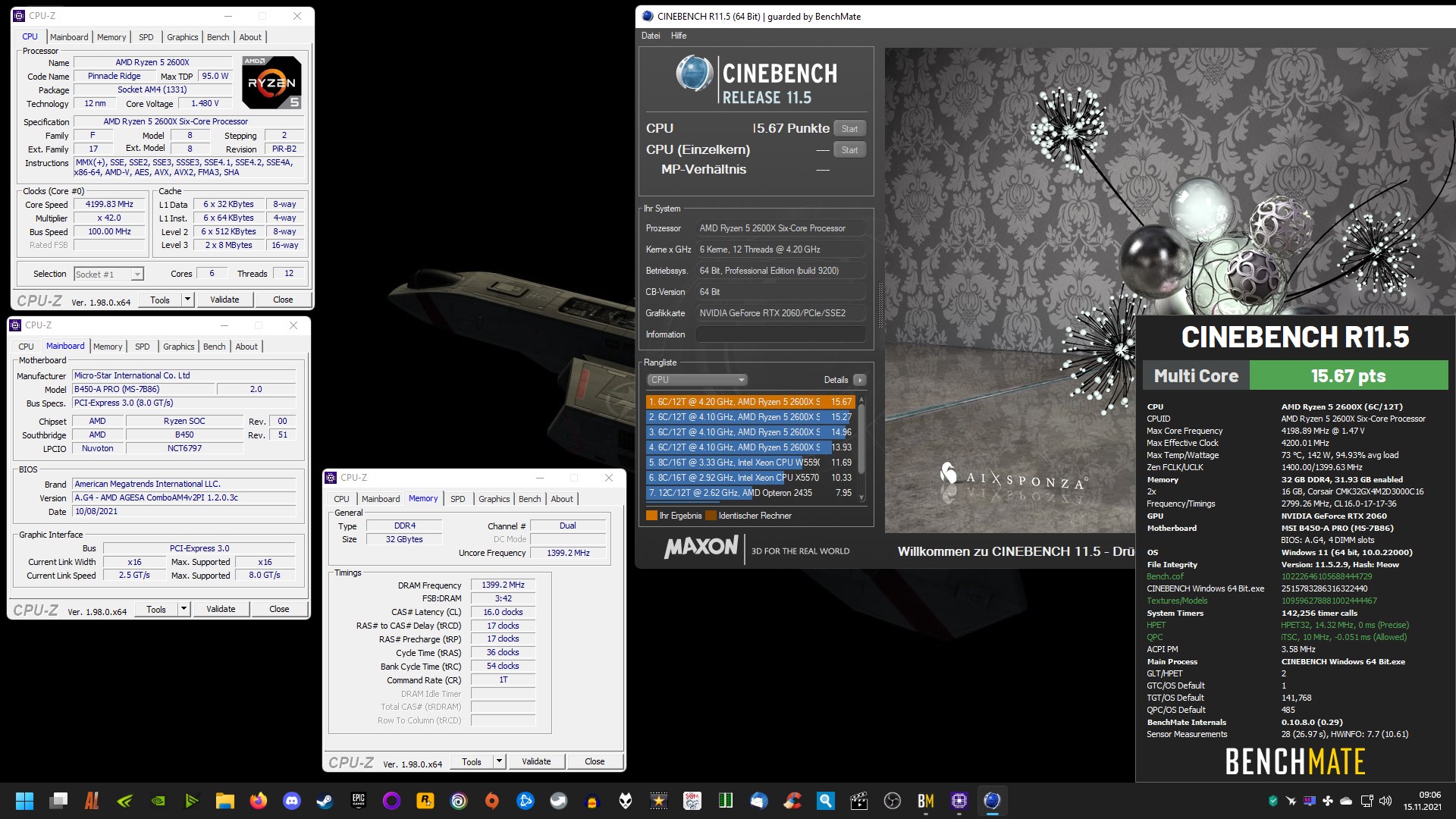The image size is (1456, 819).
Task: Open the Windows Start menu
Action: click(25, 801)
